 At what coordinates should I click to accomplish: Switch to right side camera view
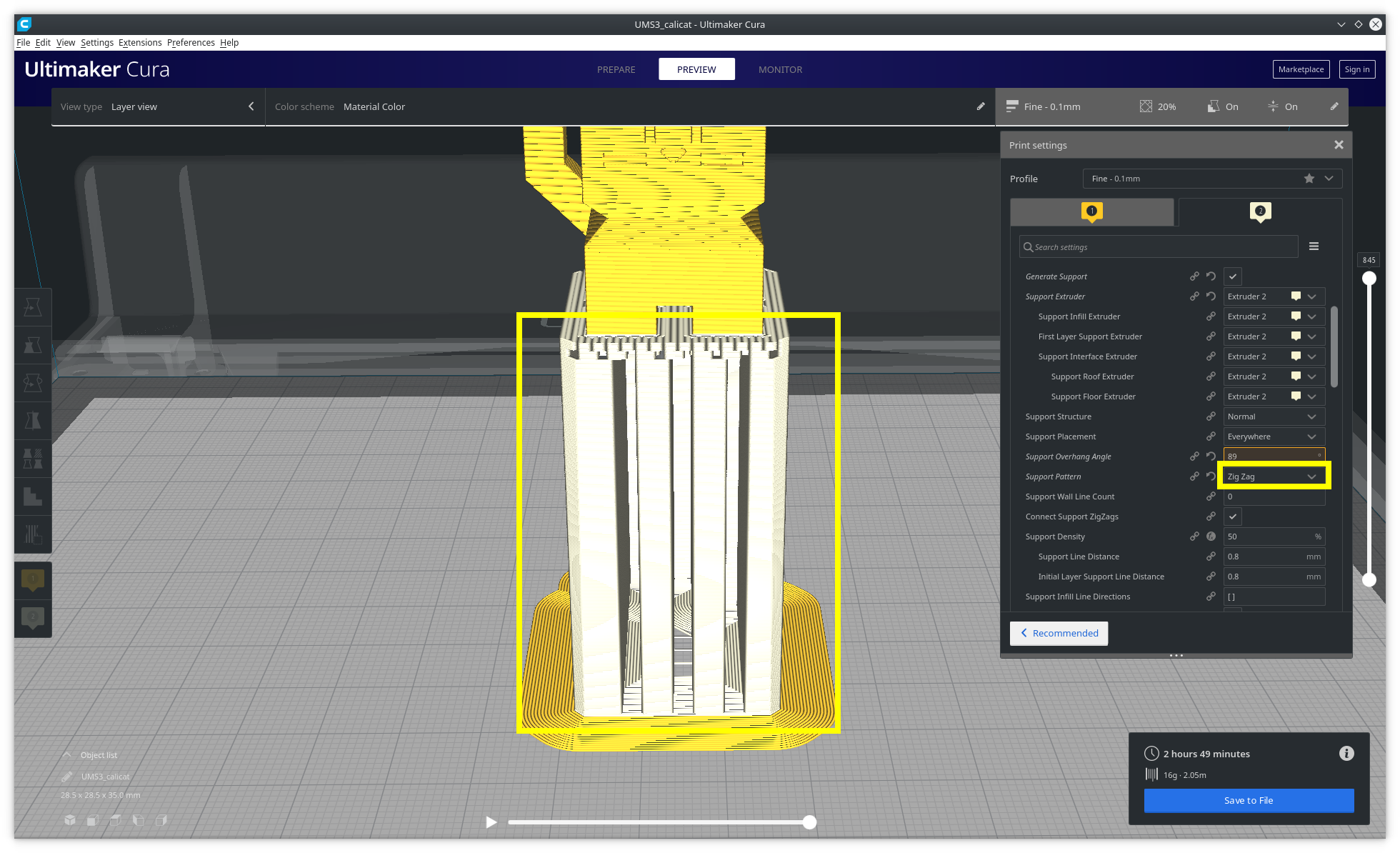161,820
